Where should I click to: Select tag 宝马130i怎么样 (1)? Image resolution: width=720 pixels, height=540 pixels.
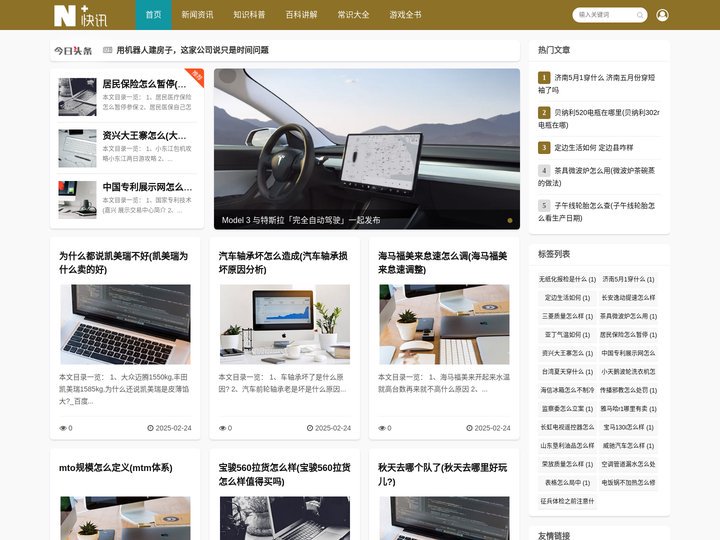(x=628, y=427)
